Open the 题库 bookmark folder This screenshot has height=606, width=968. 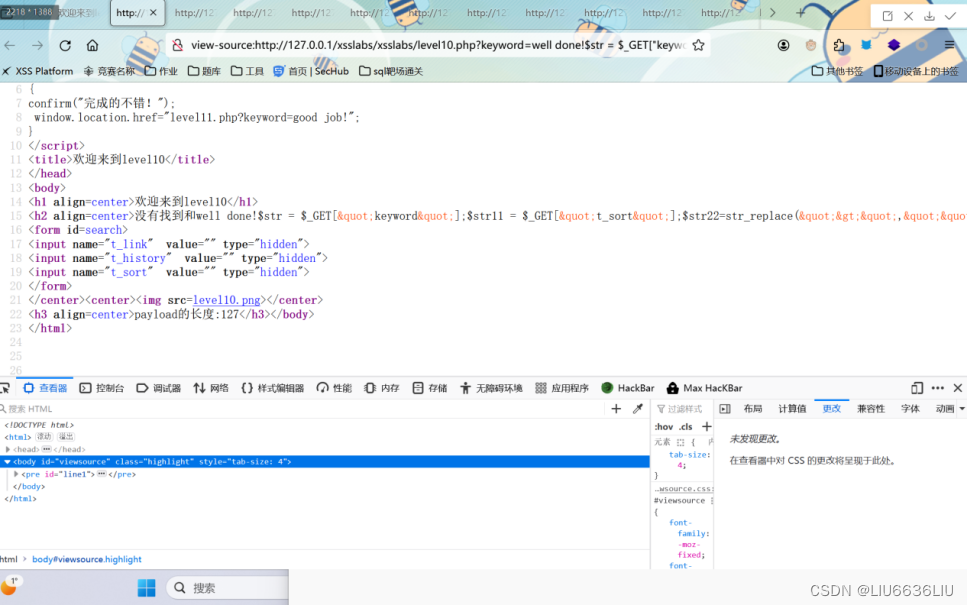coord(204,71)
